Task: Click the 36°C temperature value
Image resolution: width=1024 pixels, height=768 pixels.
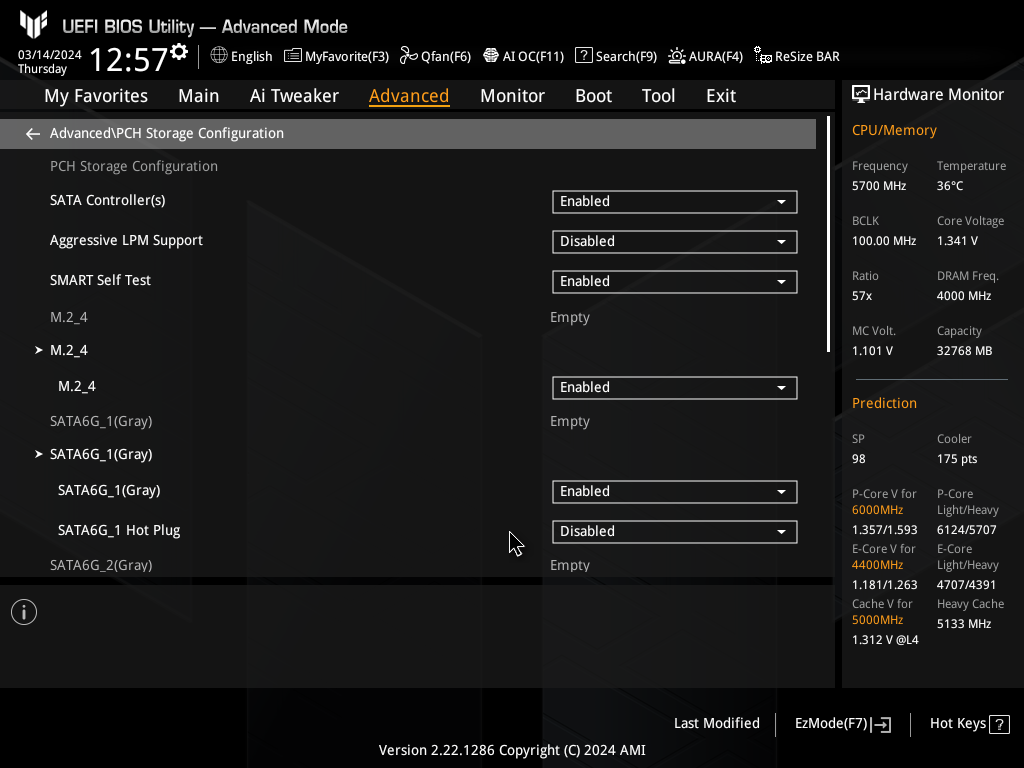Action: [950, 186]
